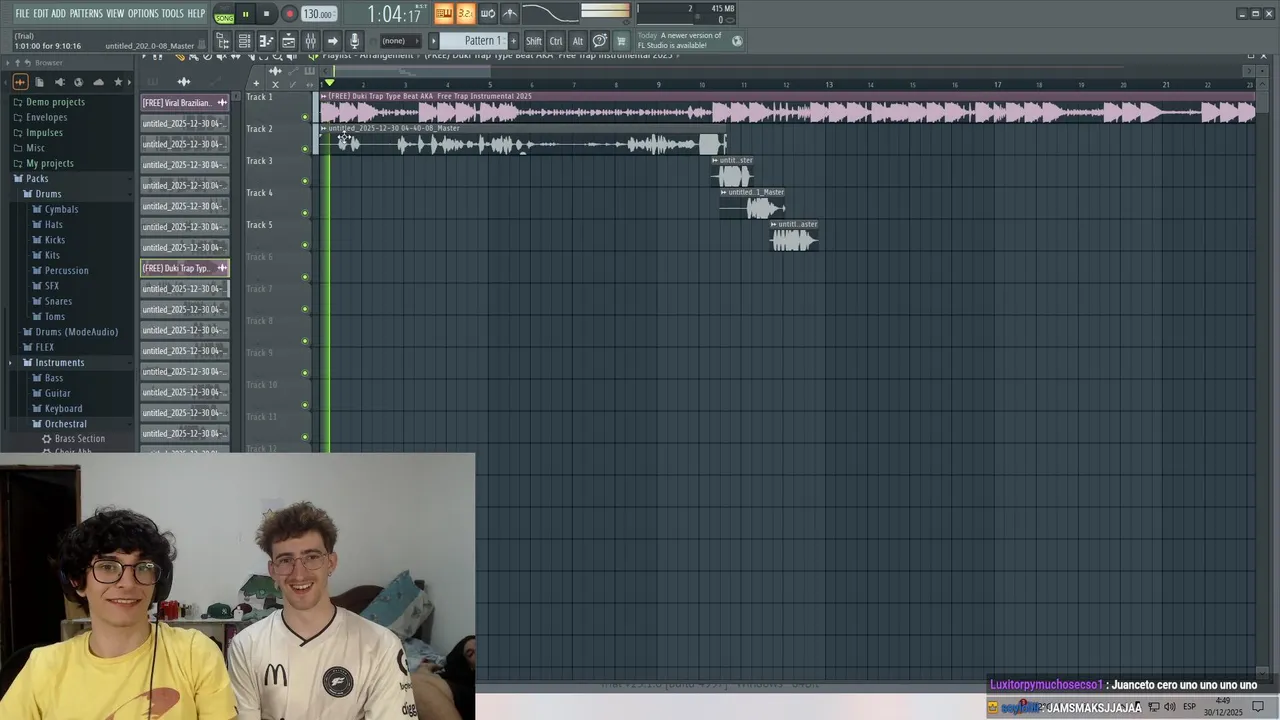Screen dimensions: 1280x720
Task: Open the Mixer from toolbar
Action: click(310, 41)
